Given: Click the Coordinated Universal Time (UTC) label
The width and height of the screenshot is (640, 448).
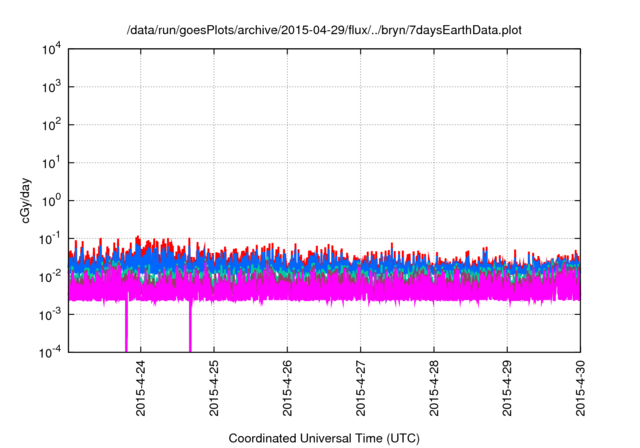Looking at the screenshot, I should (324, 438).
